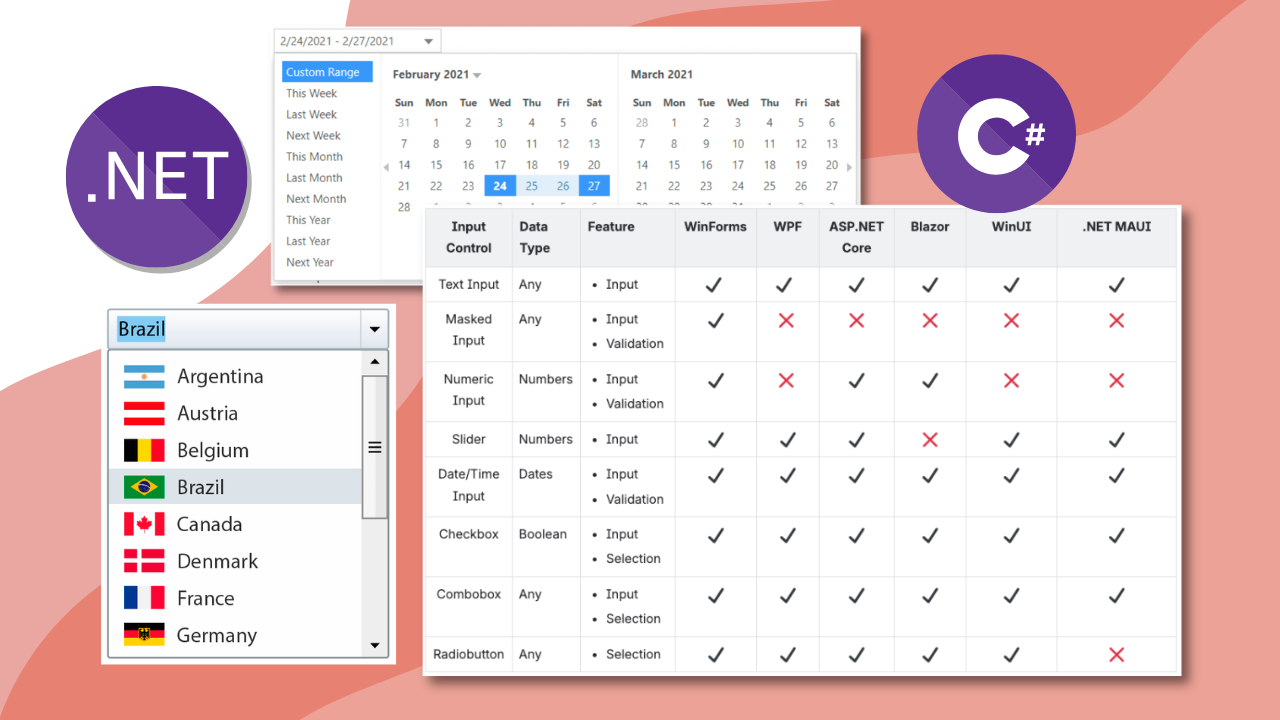
Task: Click checkmark for Combobox ASP.NET Core
Action: 856,595
